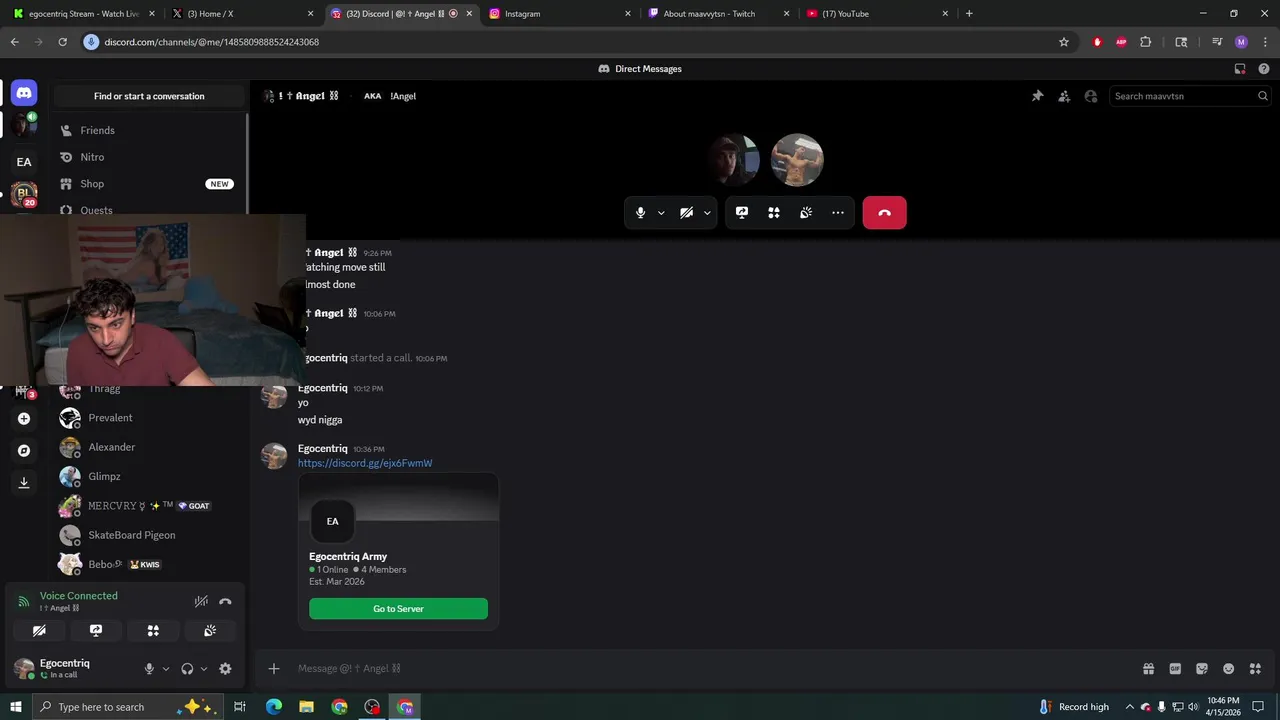Viewport: 1280px width, 720px height.
Task: Expand mic options arrow in user panel
Action: (x=166, y=669)
